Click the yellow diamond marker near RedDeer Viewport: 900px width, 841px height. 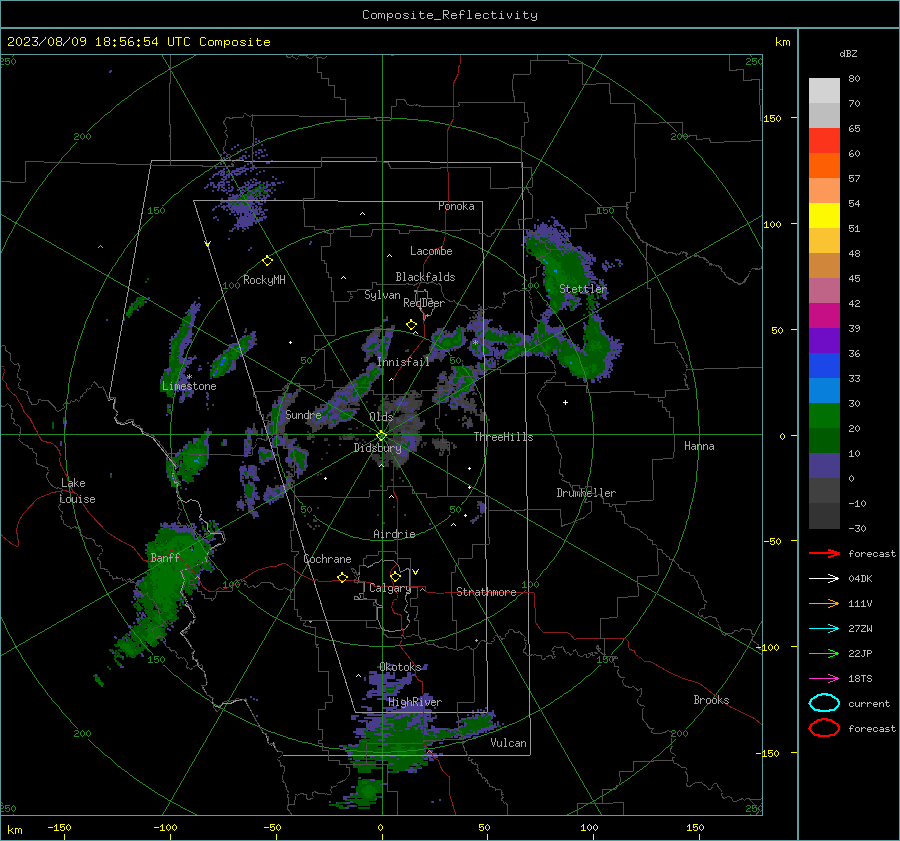coord(411,325)
